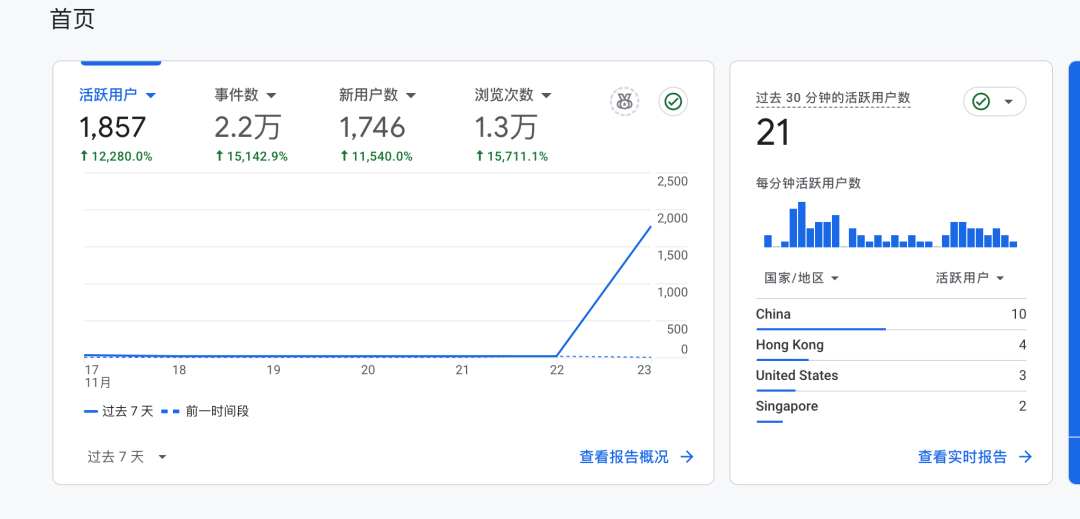The width and height of the screenshot is (1080, 519).
Task: Click the green checkmark data quality icon on main card
Action: coord(673,102)
